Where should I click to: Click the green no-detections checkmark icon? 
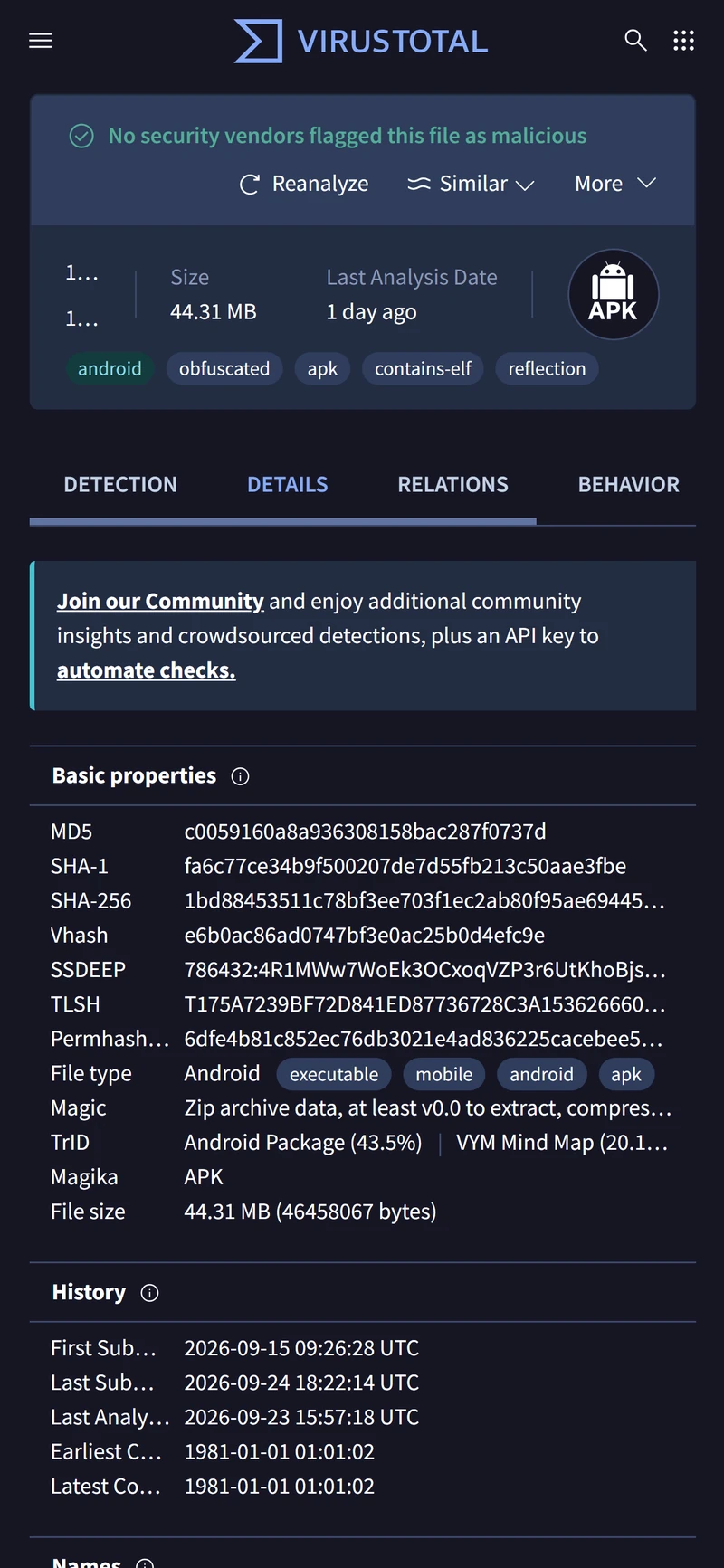(x=81, y=136)
